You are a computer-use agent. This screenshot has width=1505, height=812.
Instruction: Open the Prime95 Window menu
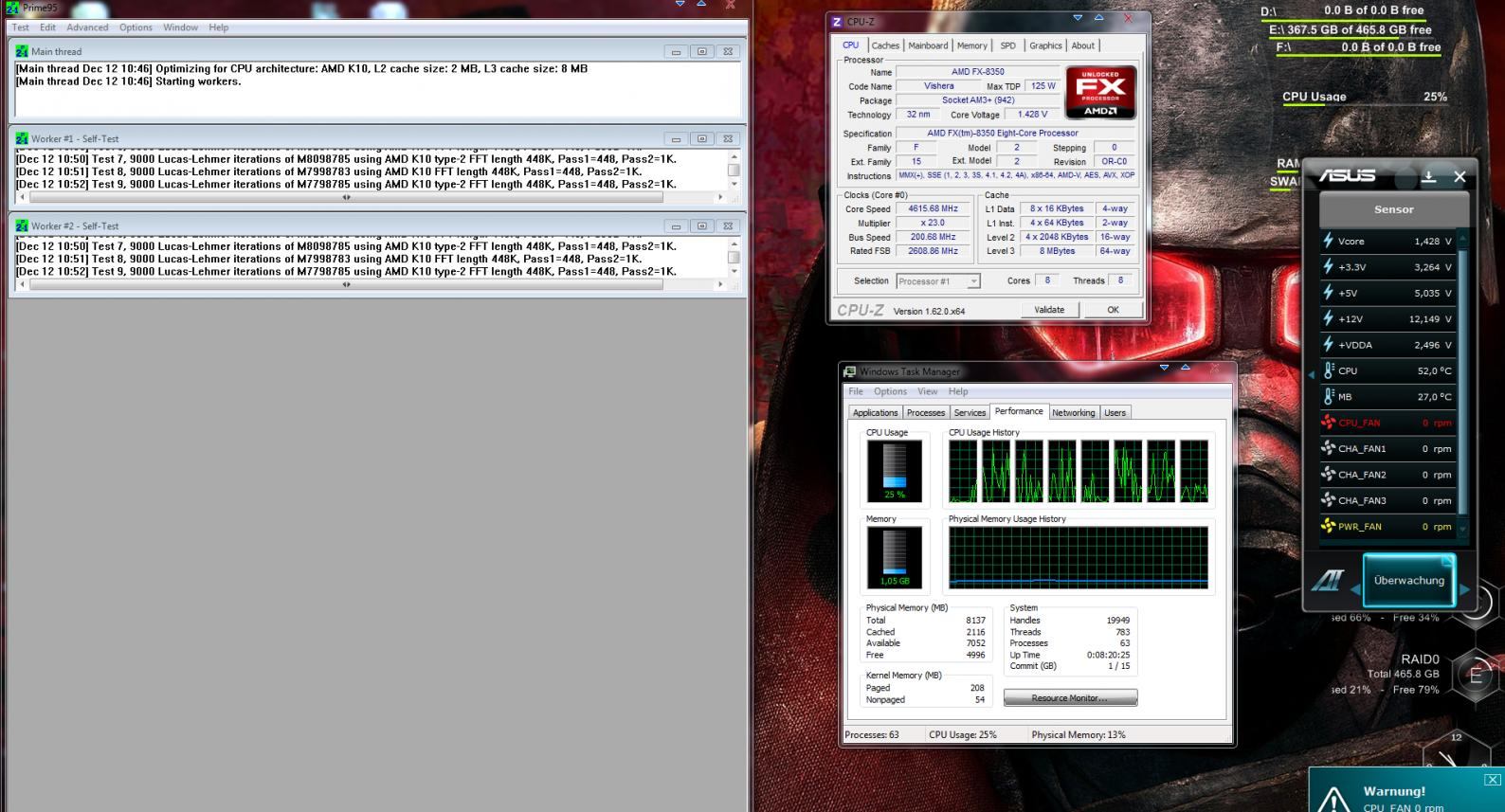click(180, 27)
